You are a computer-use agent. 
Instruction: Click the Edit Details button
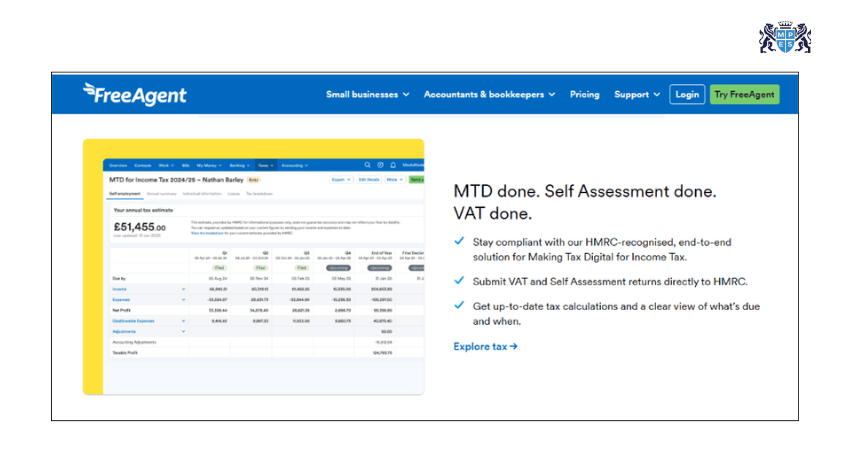(369, 179)
